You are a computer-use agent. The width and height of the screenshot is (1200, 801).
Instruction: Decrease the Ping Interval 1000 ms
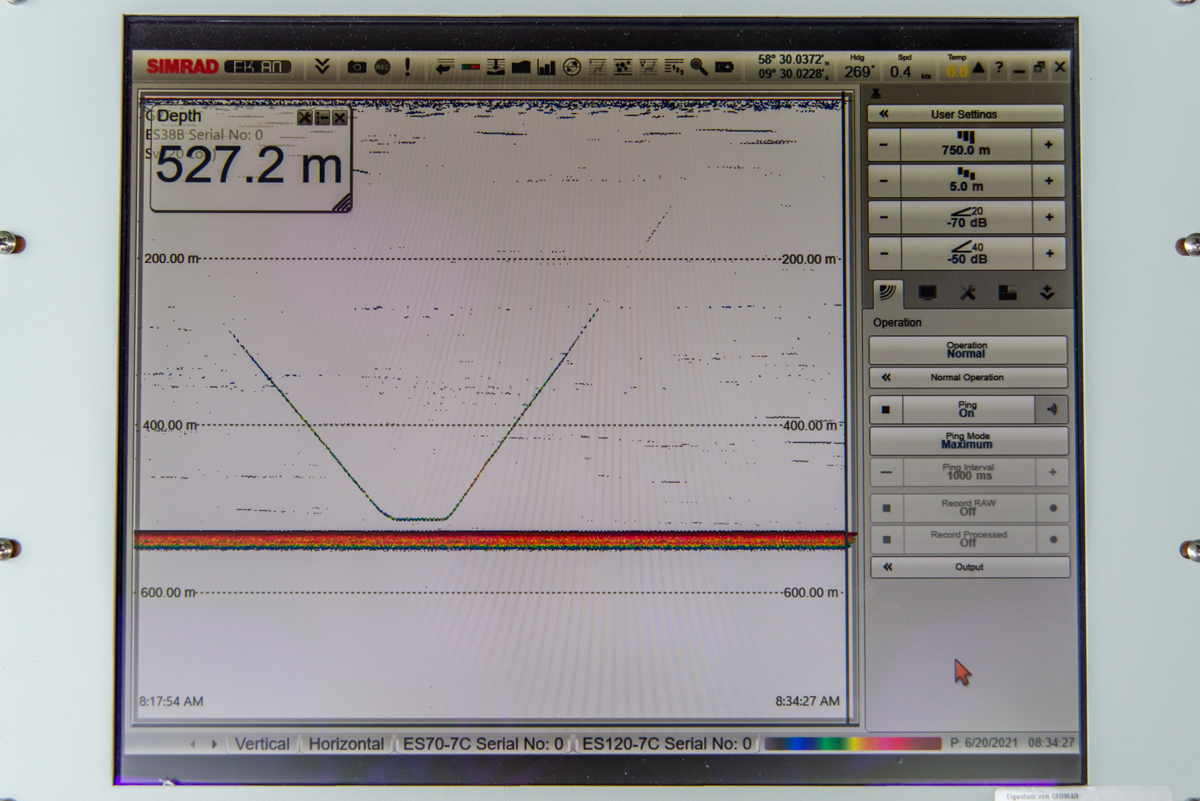click(x=886, y=473)
